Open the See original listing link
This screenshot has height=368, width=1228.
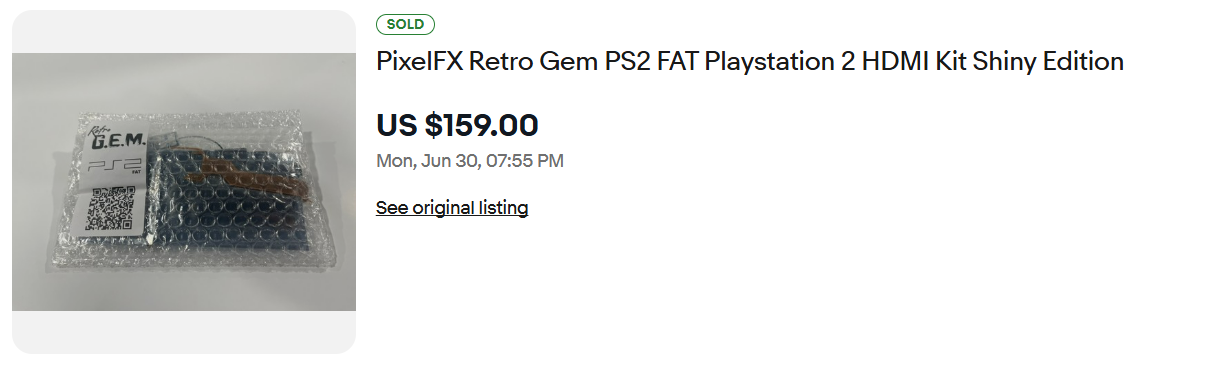pos(452,208)
